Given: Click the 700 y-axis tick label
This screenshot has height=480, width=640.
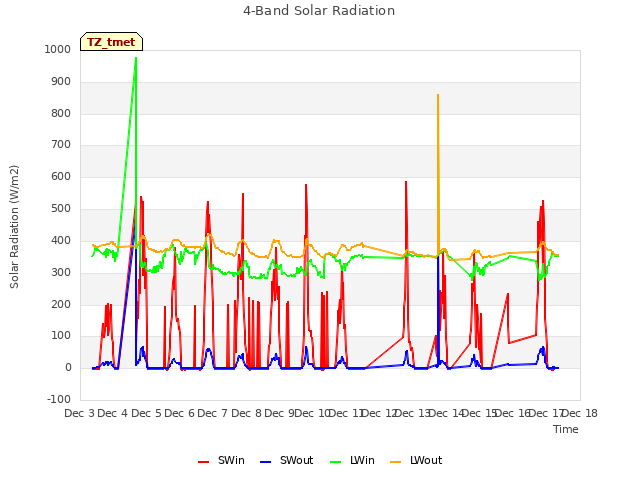Looking at the screenshot, I should point(61,144).
